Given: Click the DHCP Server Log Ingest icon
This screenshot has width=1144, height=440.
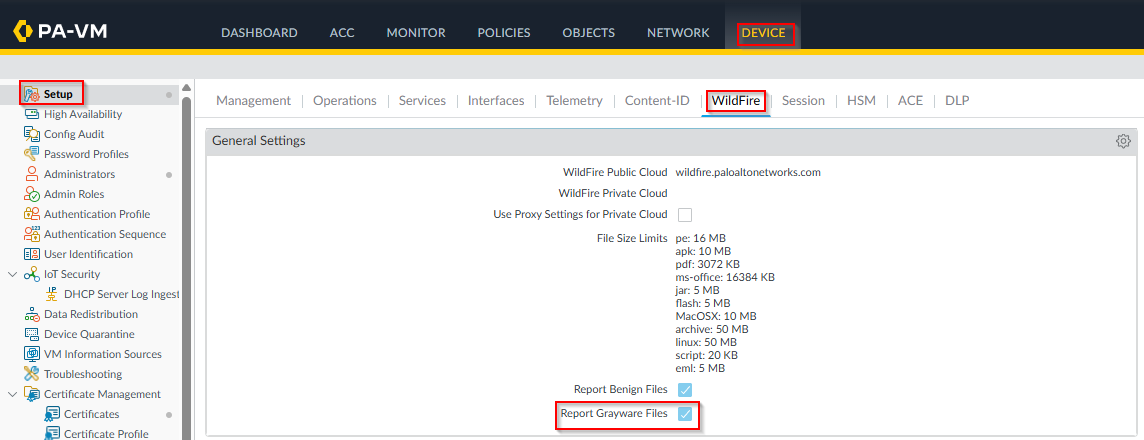Looking at the screenshot, I should click(51, 294).
